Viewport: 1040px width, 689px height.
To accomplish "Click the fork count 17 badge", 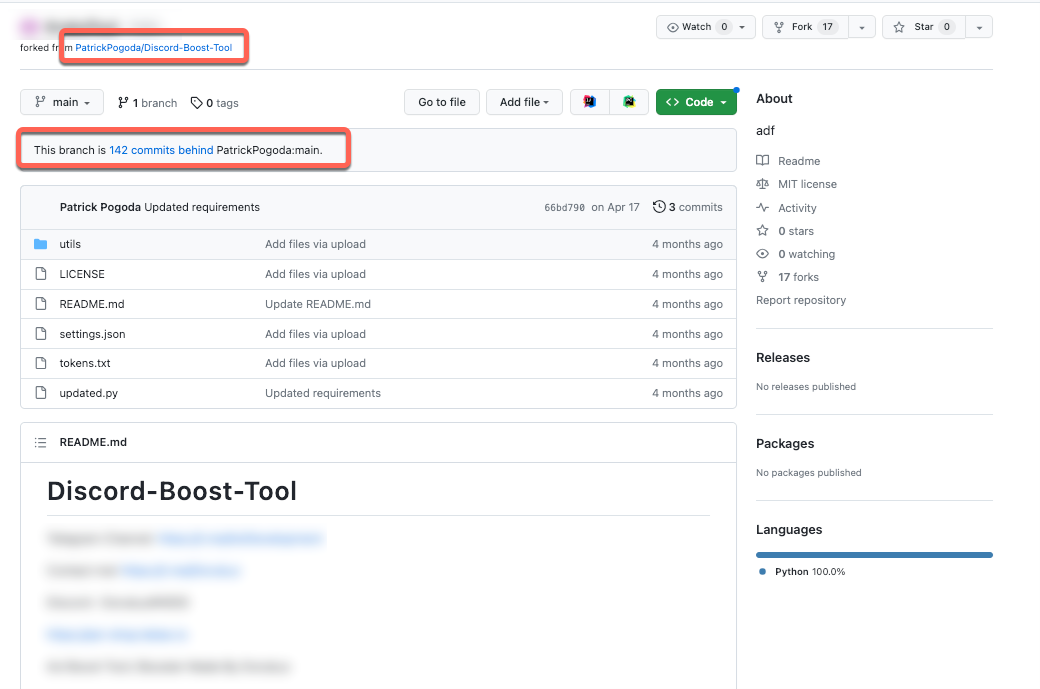I will [827, 27].
